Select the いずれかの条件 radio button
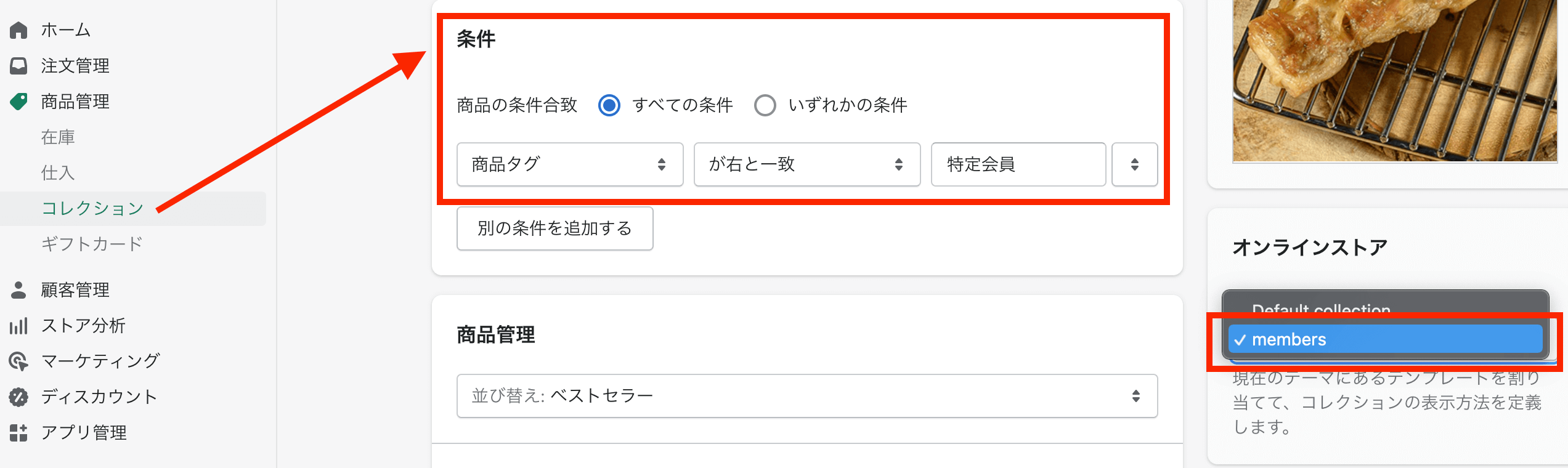This screenshot has height=468, width=1568. click(x=765, y=105)
